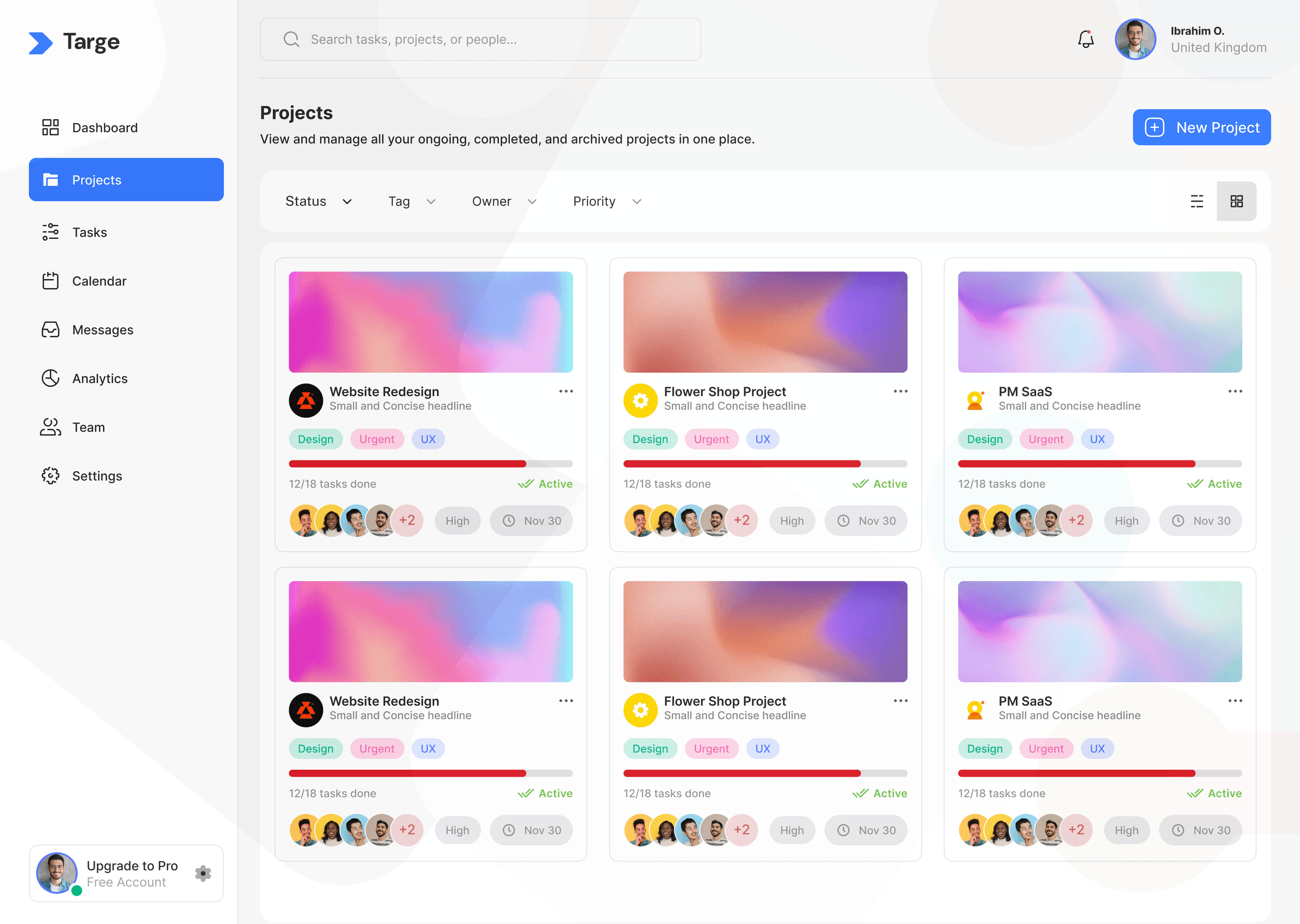Click UX tag on bottom-row Flower Shop Project
The width and height of the screenshot is (1300, 924).
coord(762,749)
